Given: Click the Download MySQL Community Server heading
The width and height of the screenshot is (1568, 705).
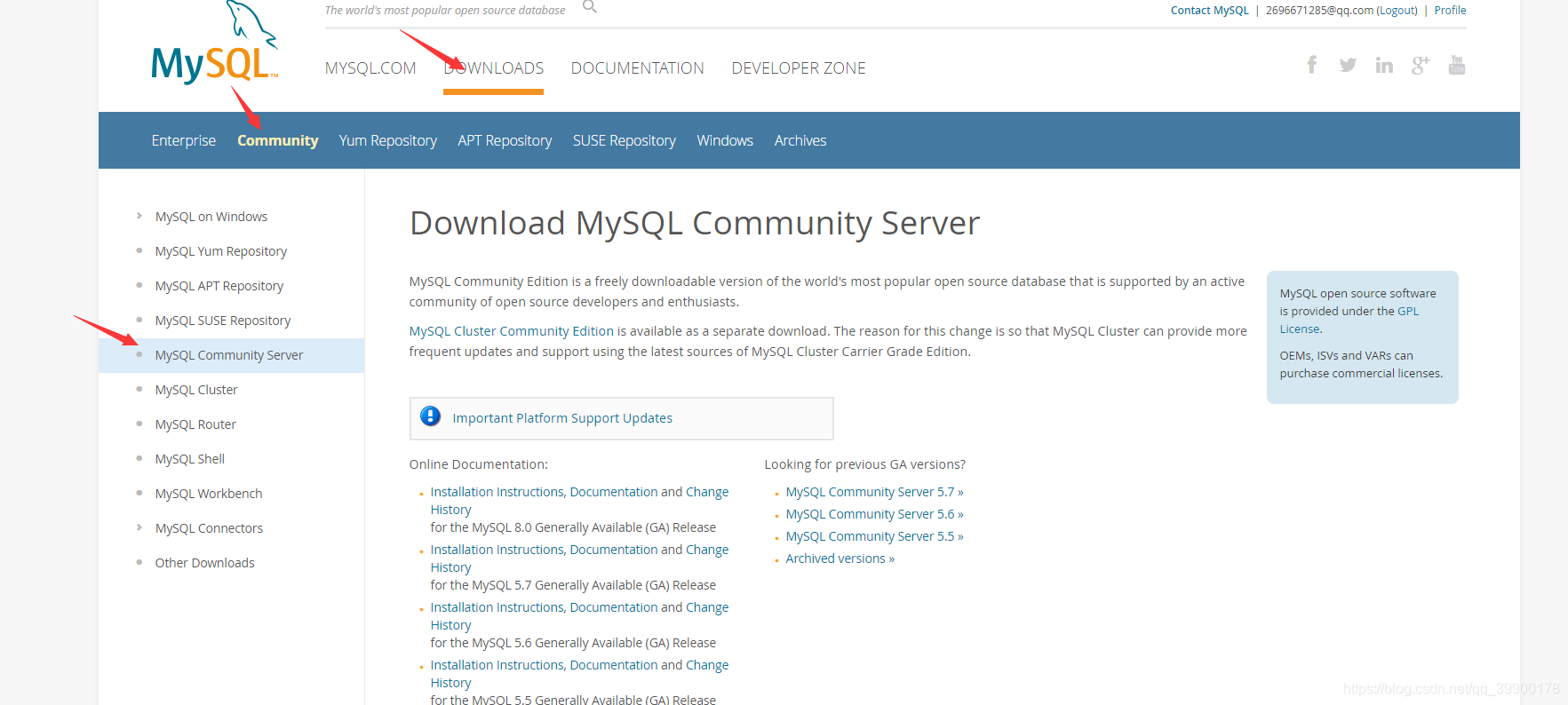Looking at the screenshot, I should click(x=695, y=224).
